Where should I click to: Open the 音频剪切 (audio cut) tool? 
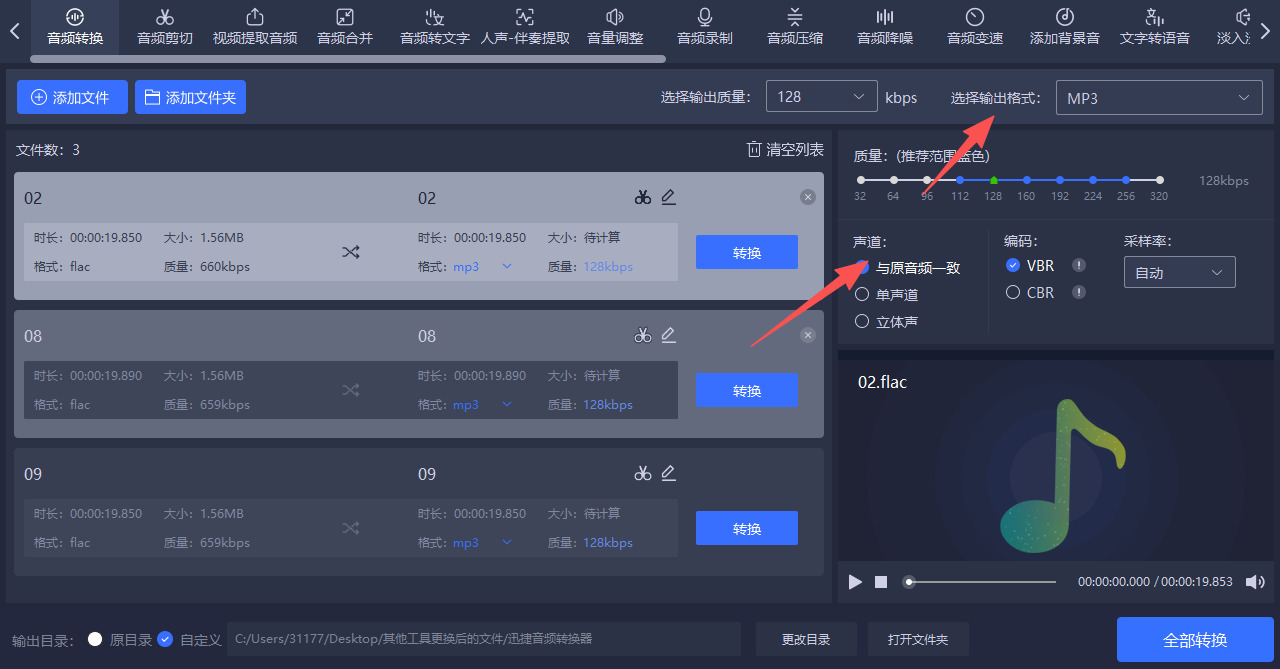coord(165,27)
